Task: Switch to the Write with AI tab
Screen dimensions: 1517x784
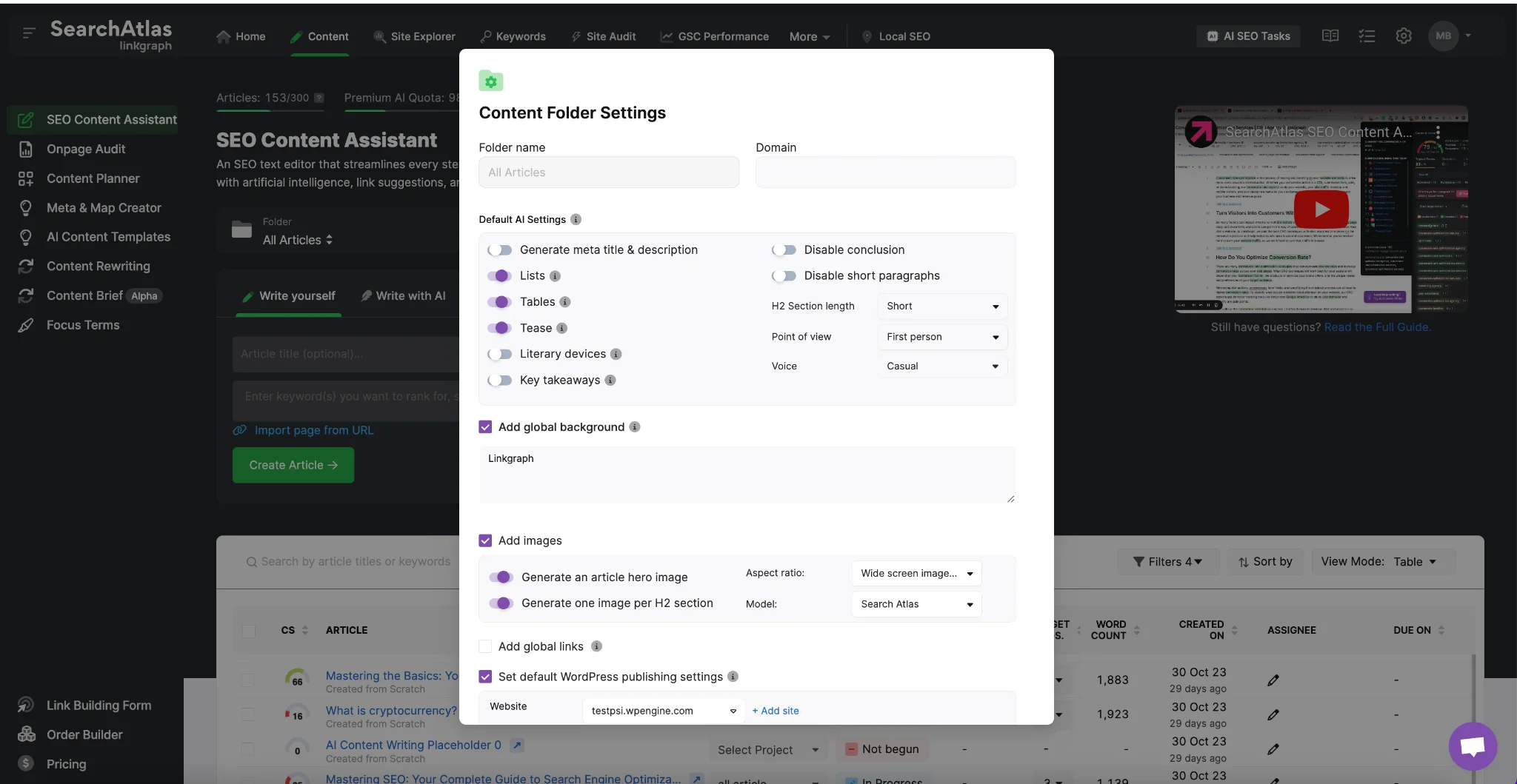Action: [403, 295]
